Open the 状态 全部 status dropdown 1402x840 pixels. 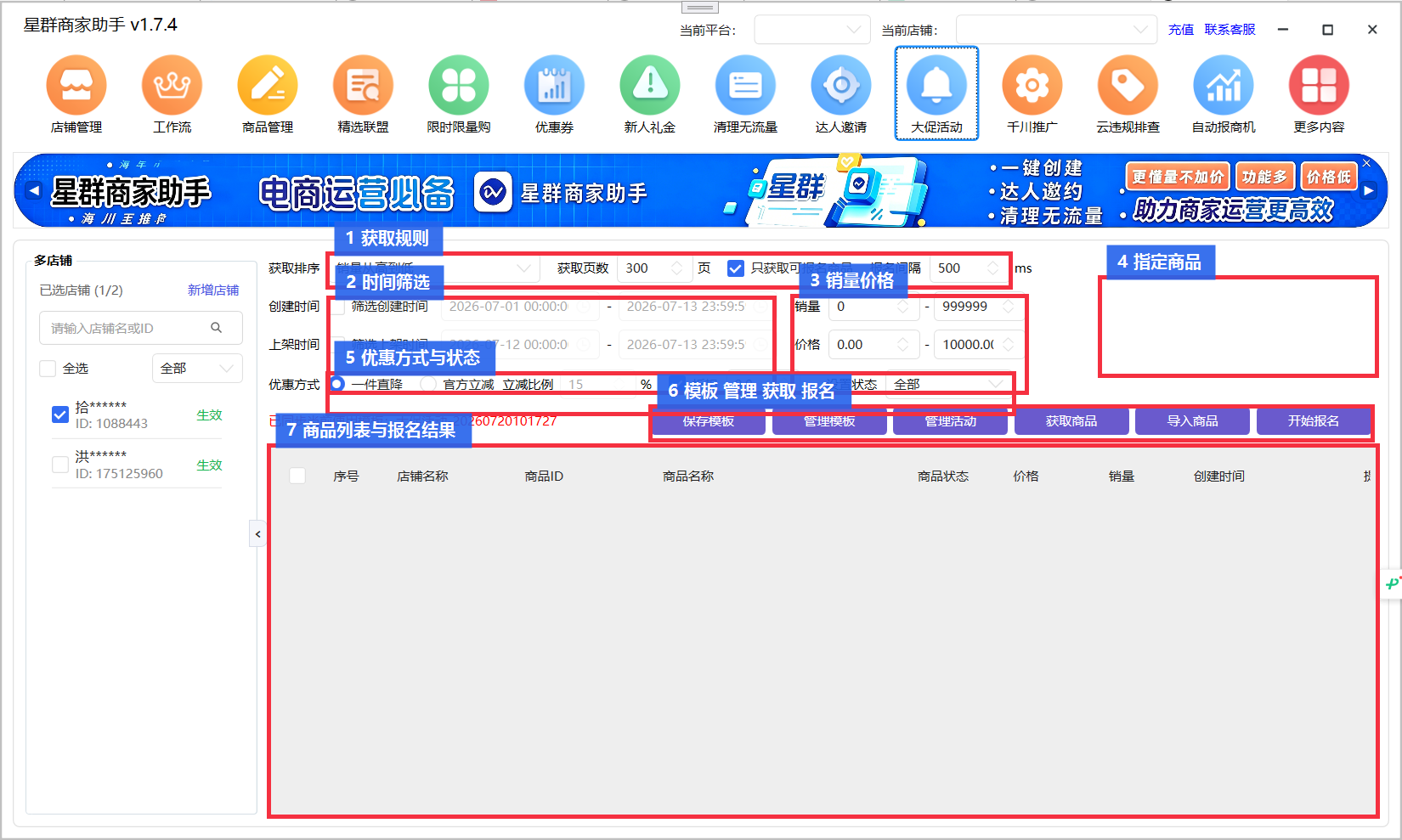[948, 384]
